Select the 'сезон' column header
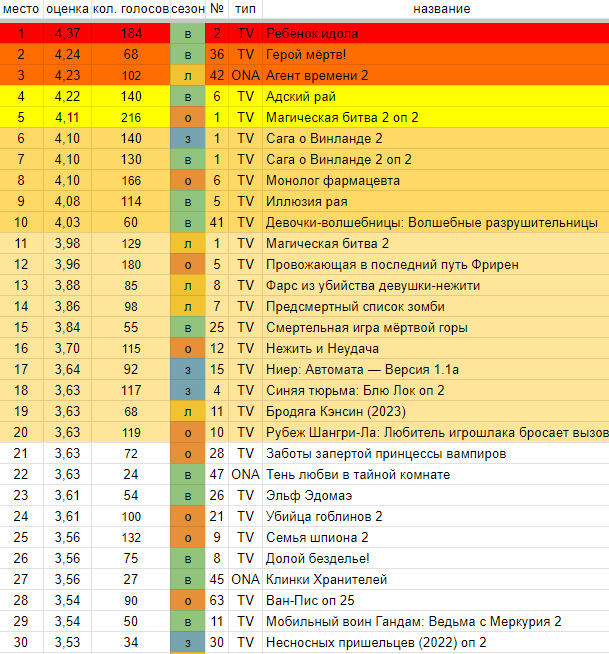 (188, 9)
